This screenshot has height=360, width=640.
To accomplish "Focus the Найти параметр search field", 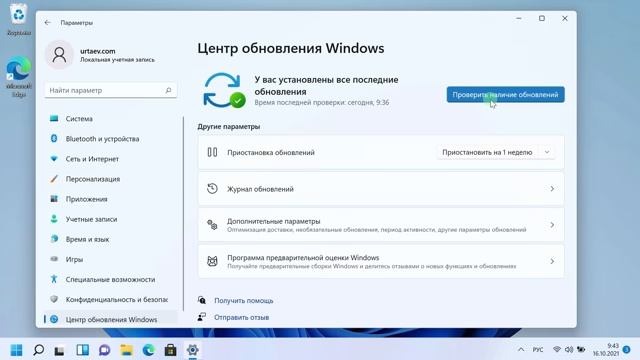I will pyautogui.click(x=111, y=90).
